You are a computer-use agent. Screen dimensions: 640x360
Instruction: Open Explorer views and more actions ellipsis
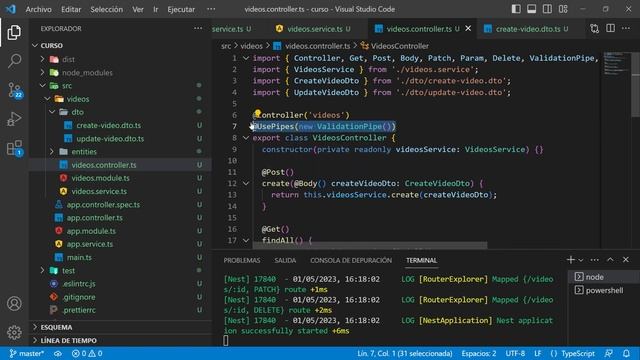click(x=198, y=28)
